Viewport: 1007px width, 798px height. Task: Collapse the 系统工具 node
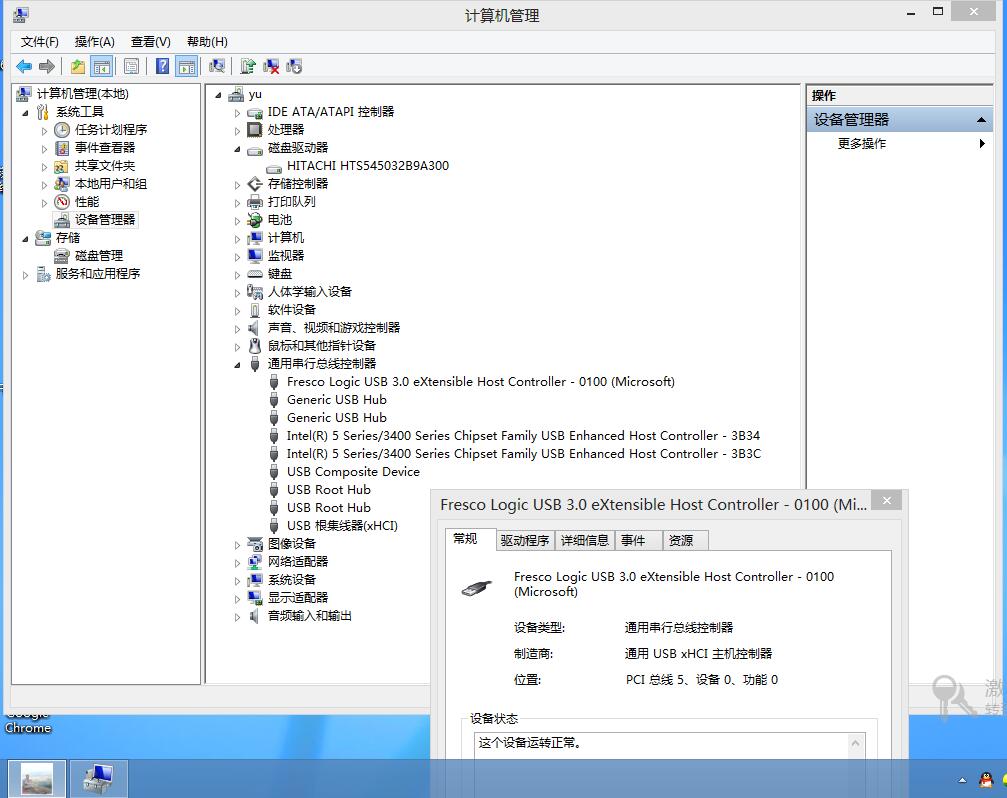[25, 113]
